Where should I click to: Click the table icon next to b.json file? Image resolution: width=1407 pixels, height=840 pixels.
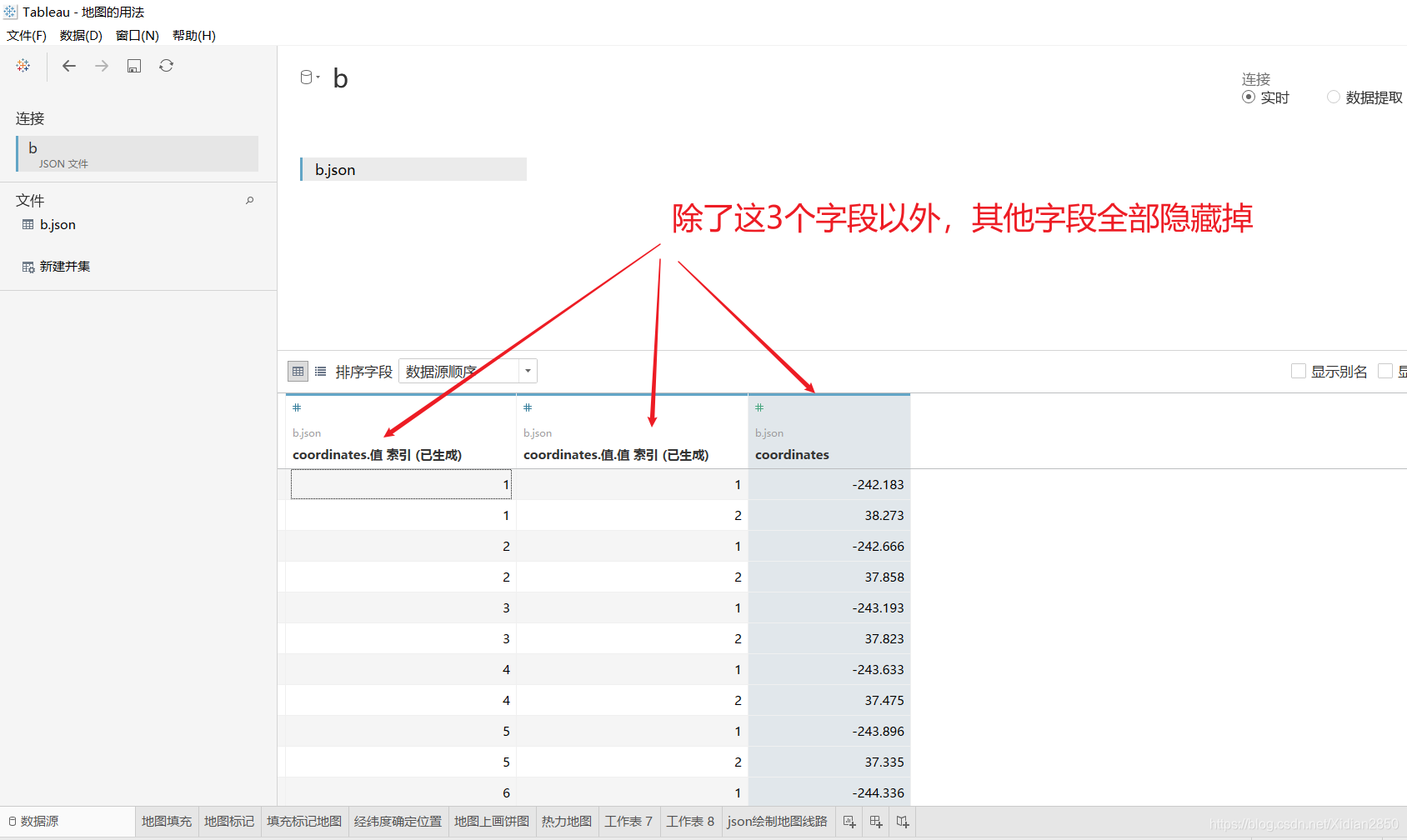(x=28, y=224)
